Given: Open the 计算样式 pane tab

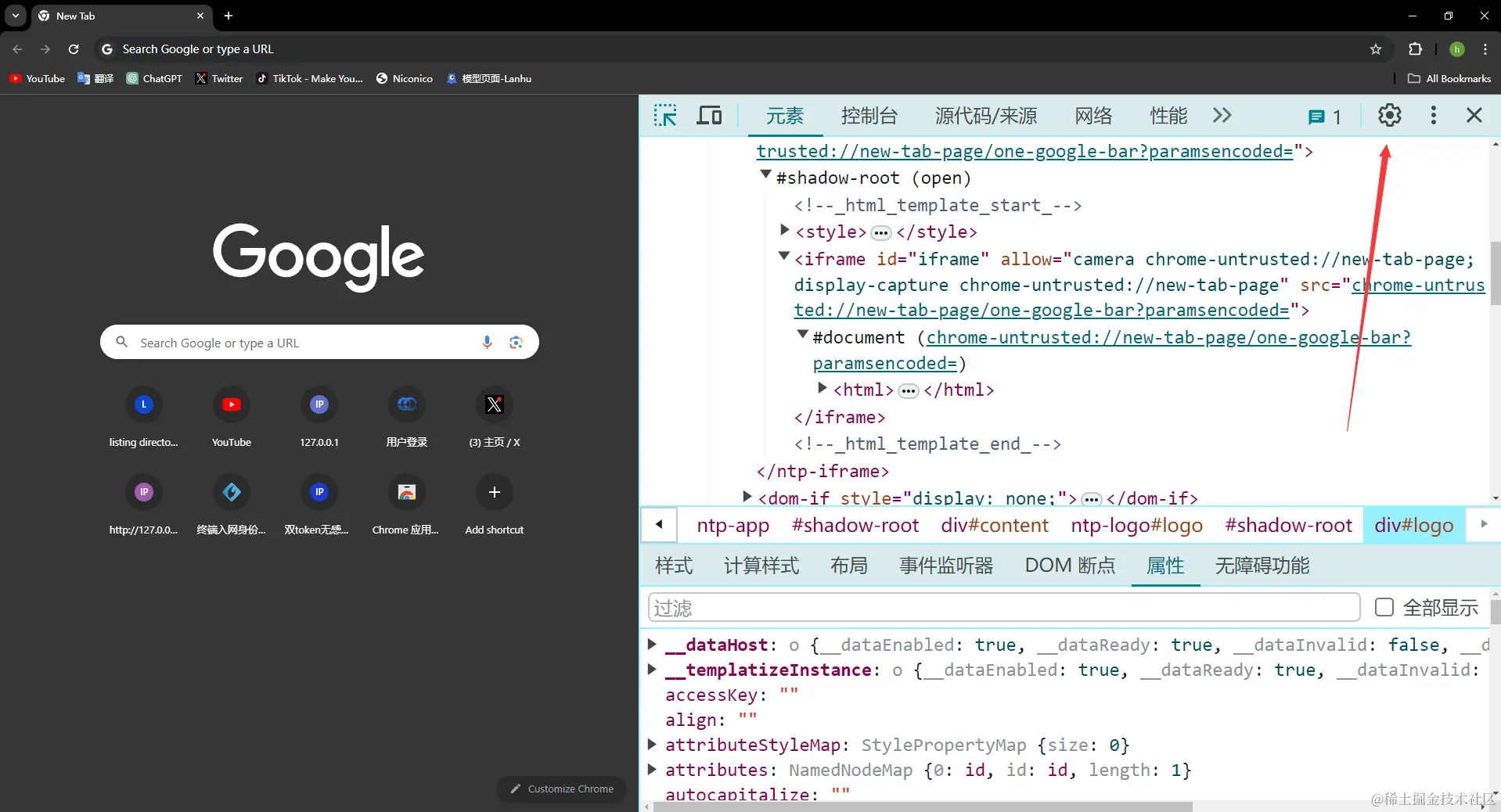Looking at the screenshot, I should coord(761,566).
